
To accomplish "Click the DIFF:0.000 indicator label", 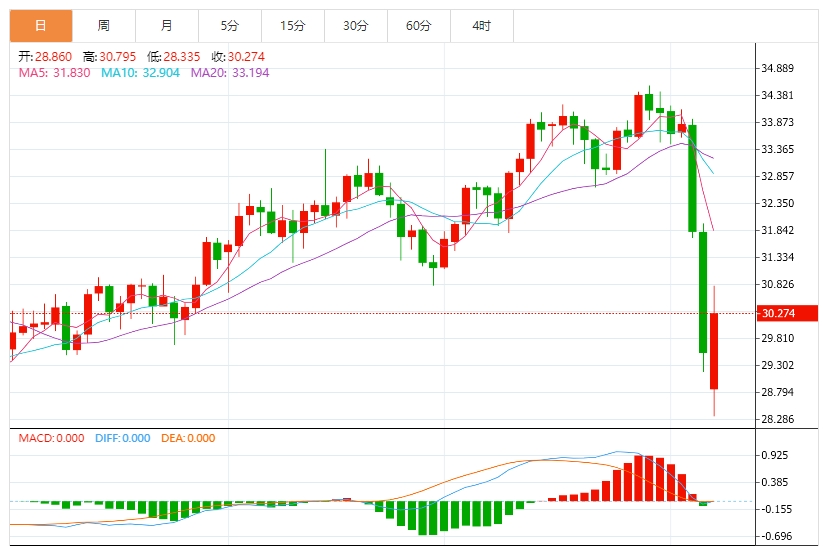I will click(x=123, y=438).
